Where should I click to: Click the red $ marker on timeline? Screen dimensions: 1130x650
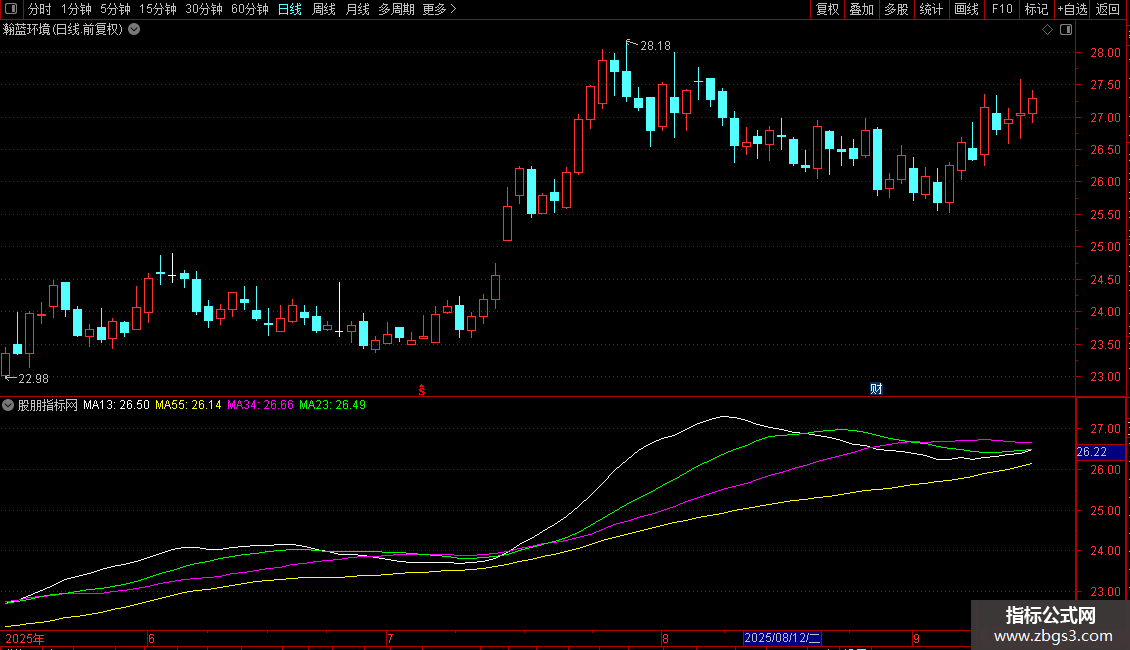click(422, 390)
